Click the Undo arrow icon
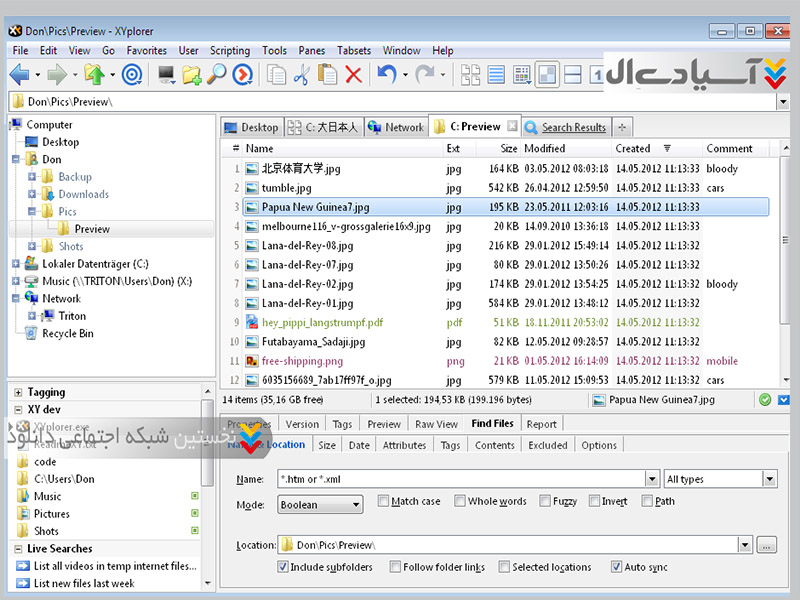Screen dimensions: 800x600 point(385,74)
